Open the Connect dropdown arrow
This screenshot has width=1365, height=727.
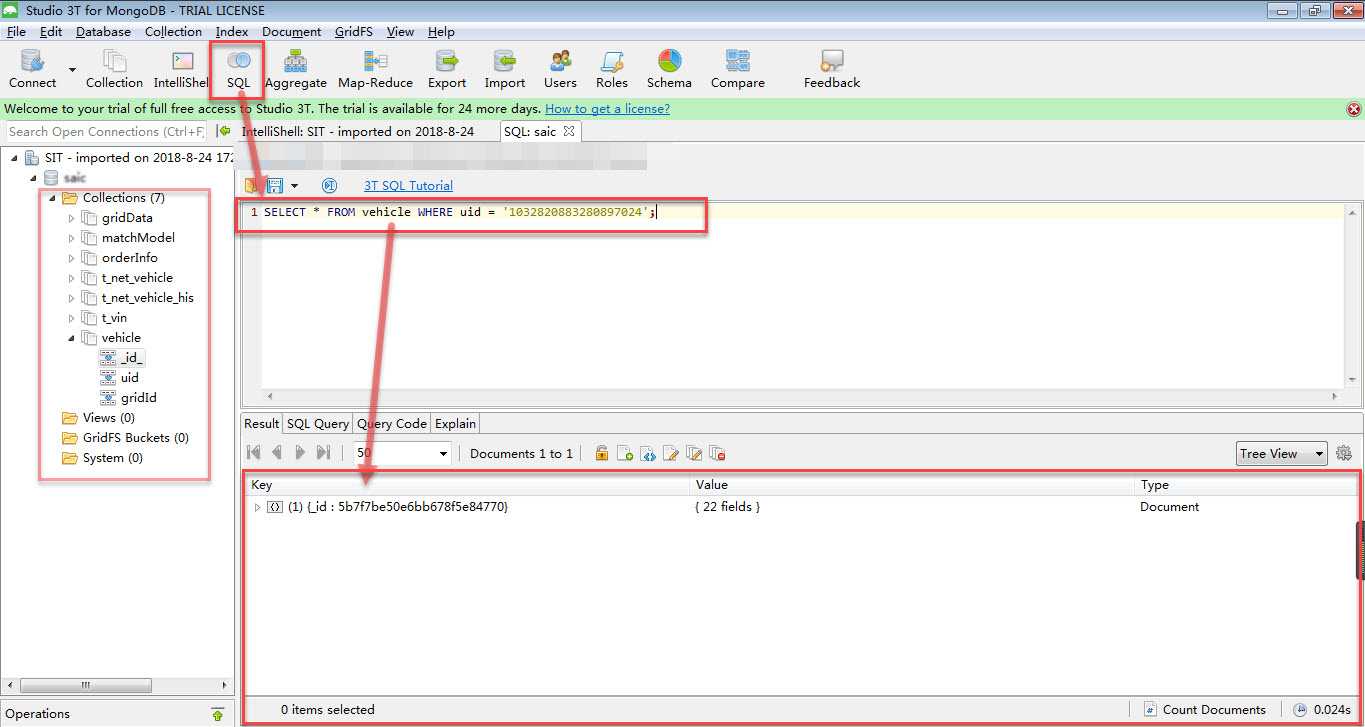[72, 70]
